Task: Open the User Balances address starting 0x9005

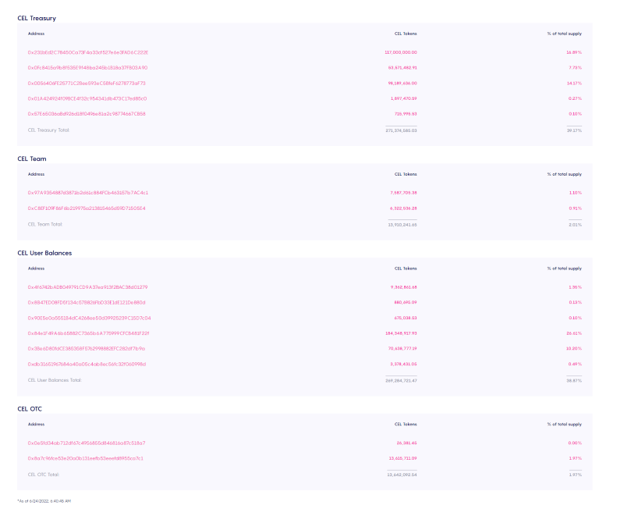Action: tap(89, 318)
